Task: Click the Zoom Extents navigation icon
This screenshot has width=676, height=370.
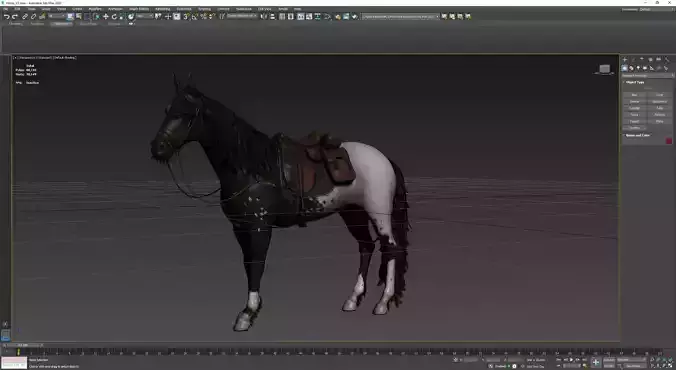Action: (665, 359)
